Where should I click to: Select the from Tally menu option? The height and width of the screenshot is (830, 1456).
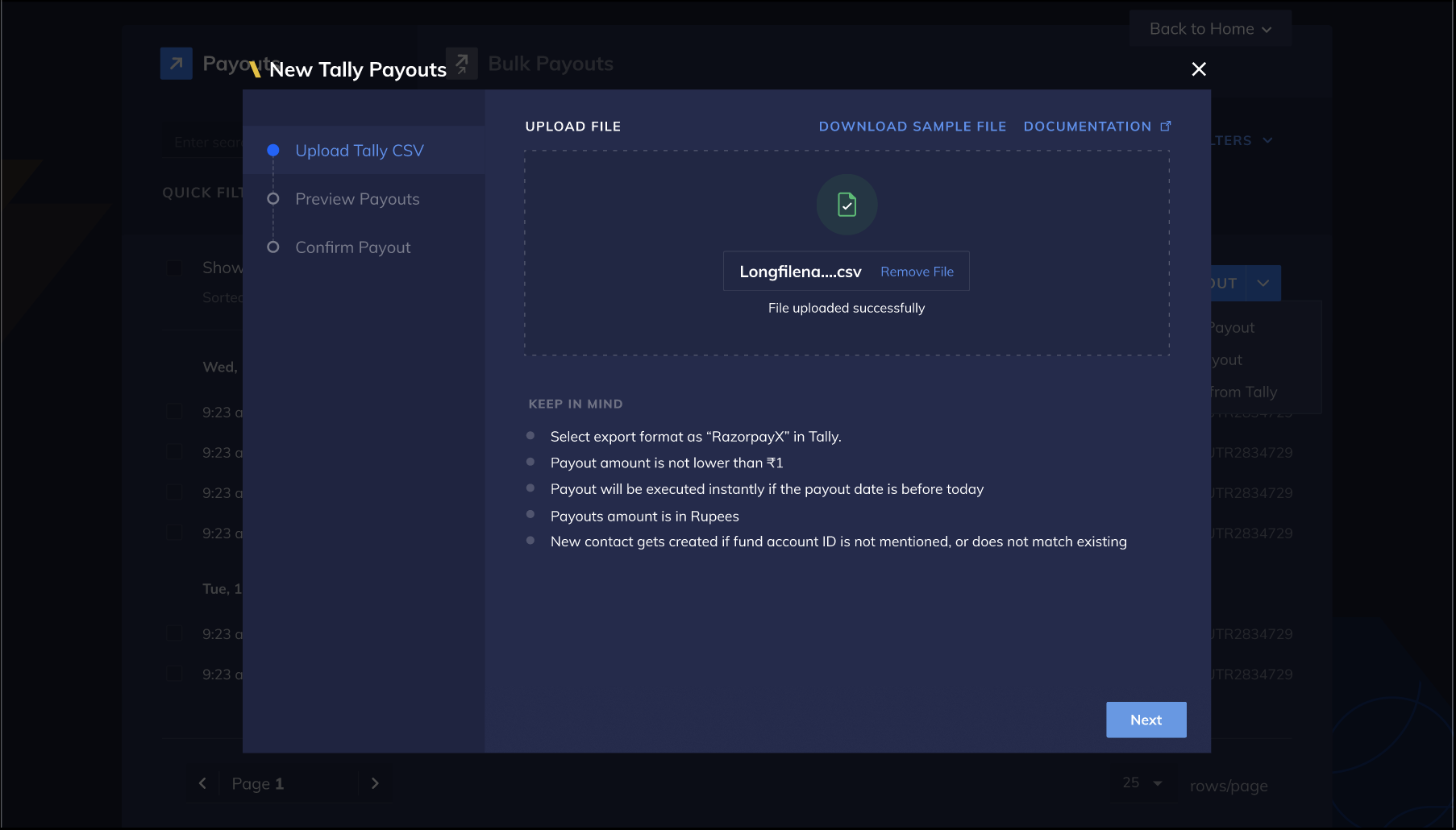coord(1242,392)
